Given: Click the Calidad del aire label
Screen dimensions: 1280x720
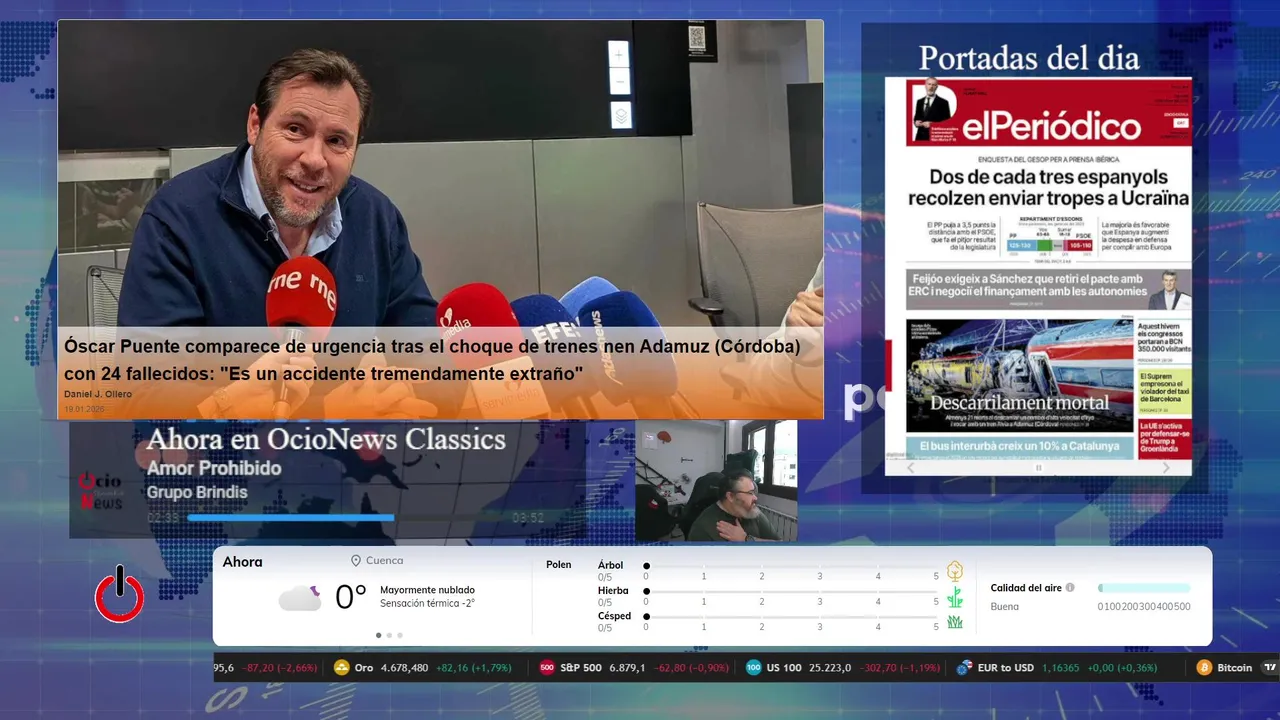Looking at the screenshot, I should coord(1026,588).
